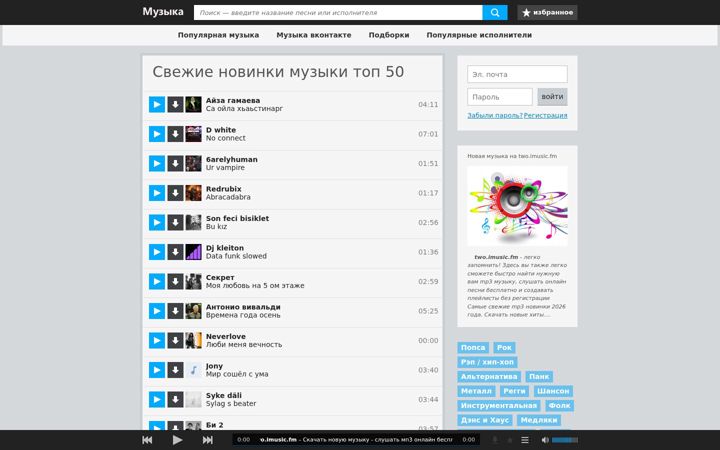Click the colorful speaker promo image
The image size is (720, 450).
[x=517, y=206]
